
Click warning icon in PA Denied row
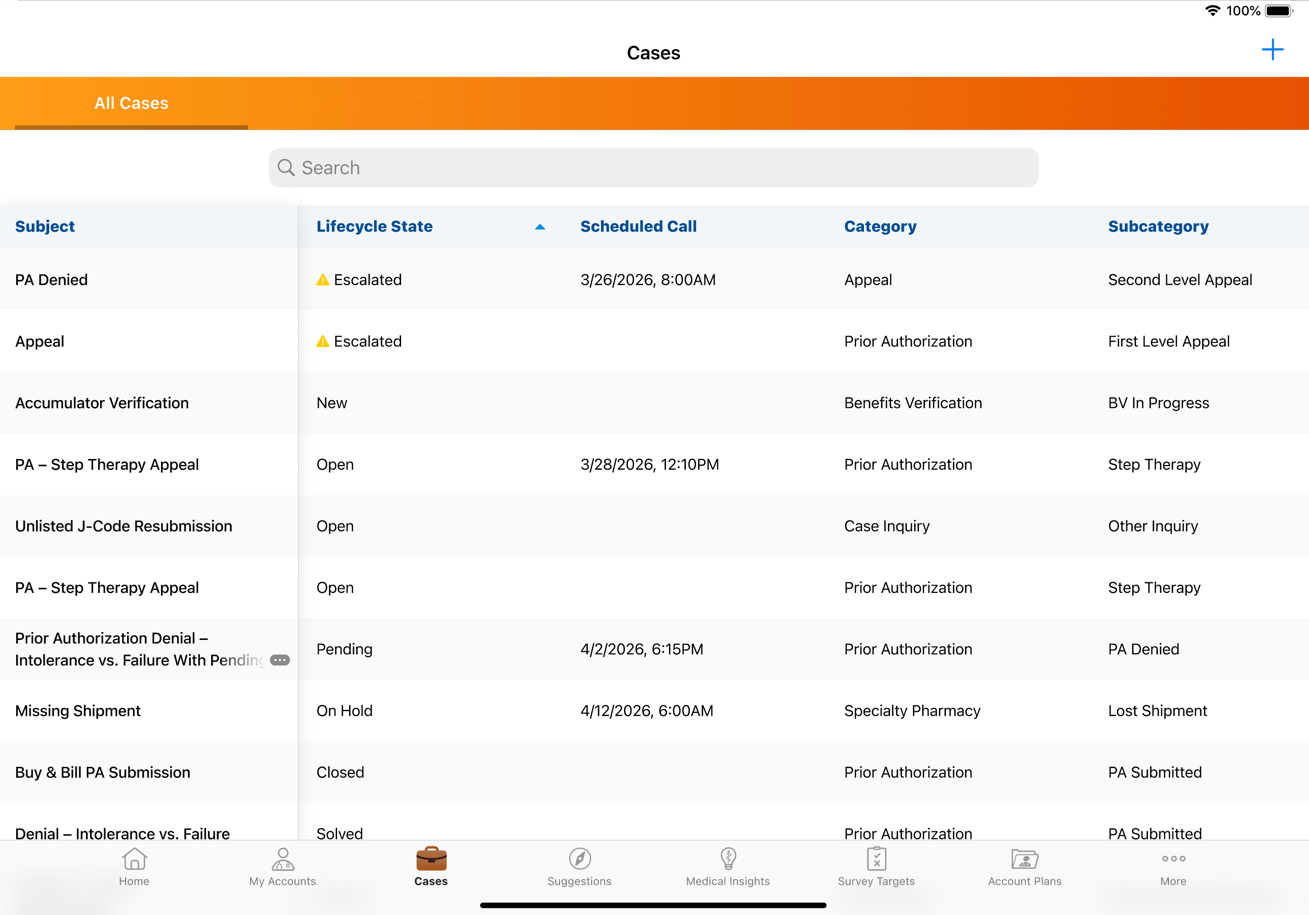tap(323, 280)
